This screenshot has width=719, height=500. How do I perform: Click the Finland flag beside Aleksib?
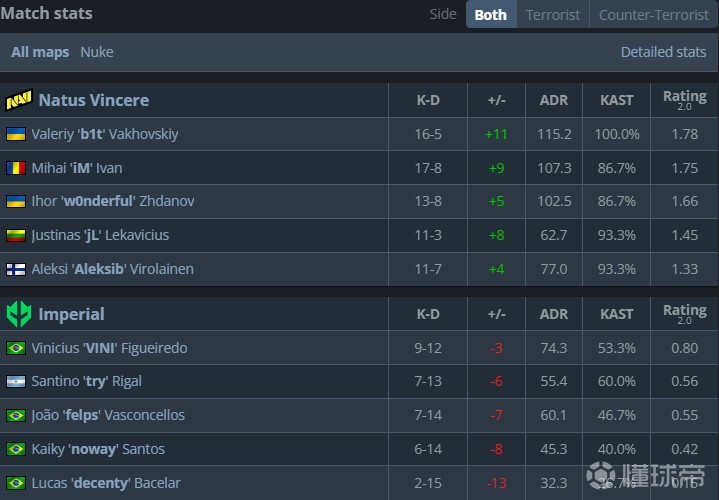coord(16,269)
